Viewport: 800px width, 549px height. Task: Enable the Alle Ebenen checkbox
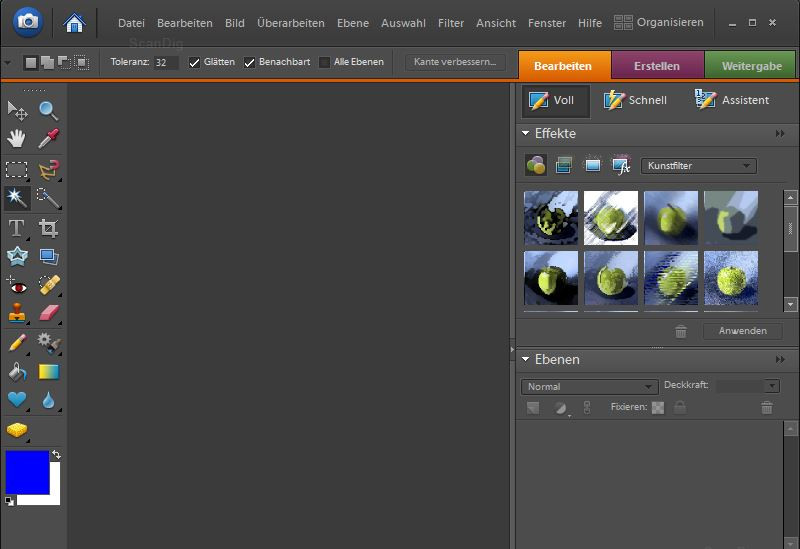(x=324, y=62)
